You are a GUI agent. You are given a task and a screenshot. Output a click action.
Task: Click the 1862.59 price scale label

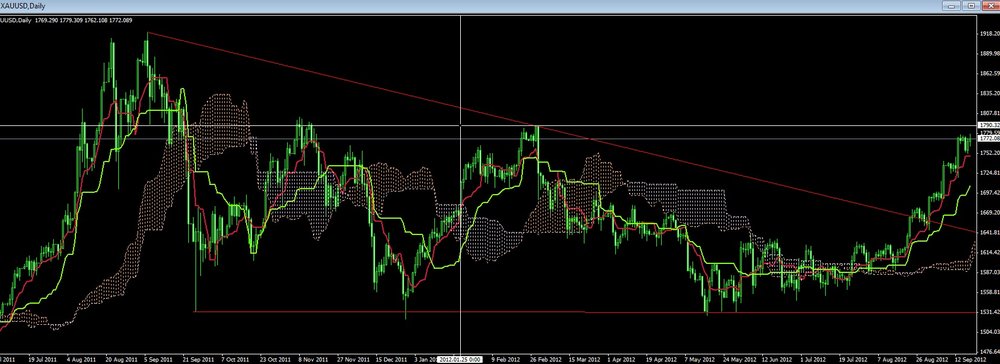(989, 73)
